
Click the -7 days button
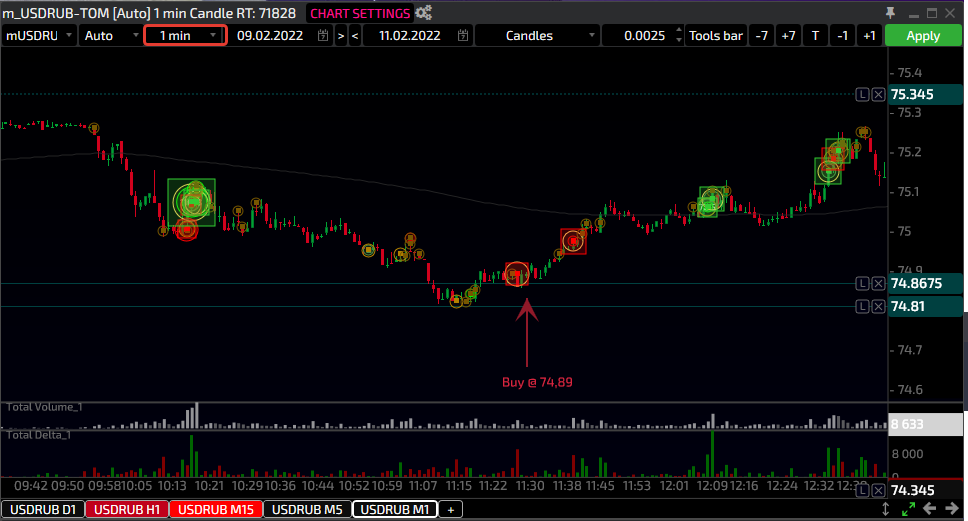tap(762, 36)
